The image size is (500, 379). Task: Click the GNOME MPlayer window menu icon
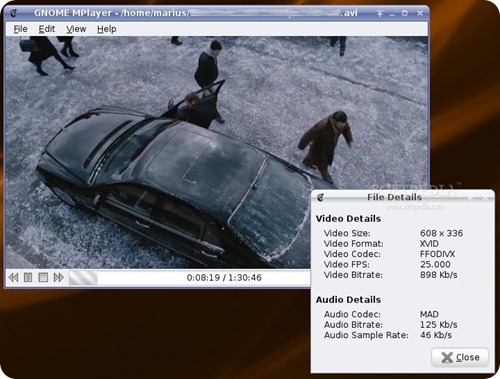click(x=14, y=13)
